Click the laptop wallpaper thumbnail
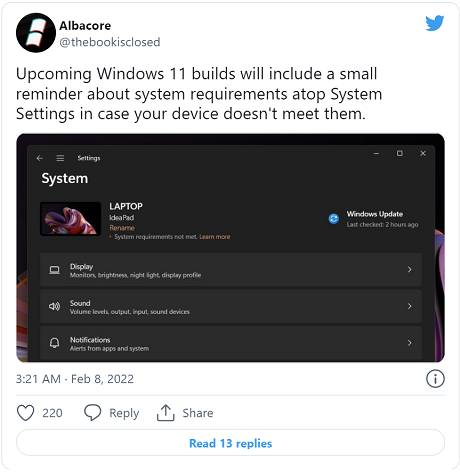Screen dimensions: 460x472 pos(70,219)
